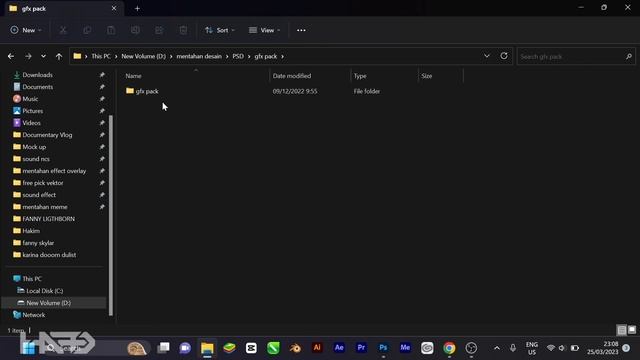Open Videos in navigation pane
The width and height of the screenshot is (640, 360).
[31, 123]
